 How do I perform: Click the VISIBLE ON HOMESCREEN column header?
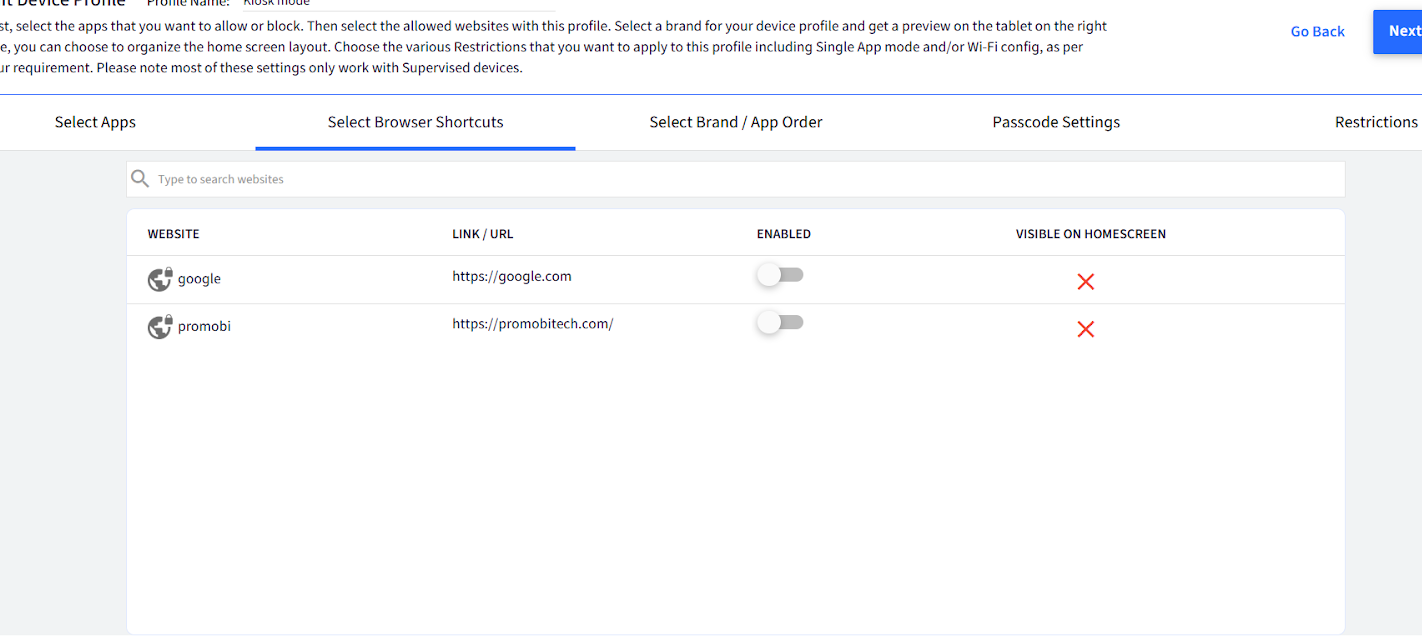coord(1090,234)
